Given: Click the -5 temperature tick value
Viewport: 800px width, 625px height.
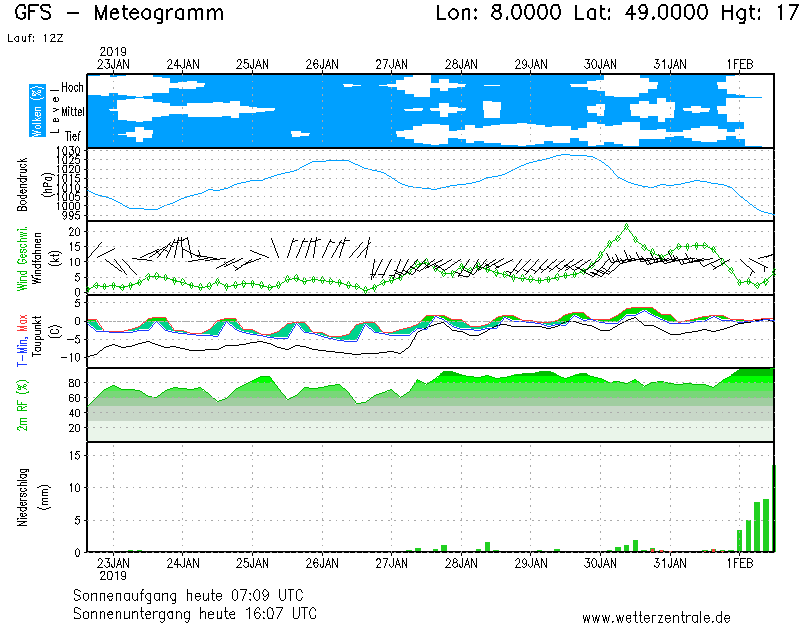Looking at the screenshot, I should [x=74, y=339].
